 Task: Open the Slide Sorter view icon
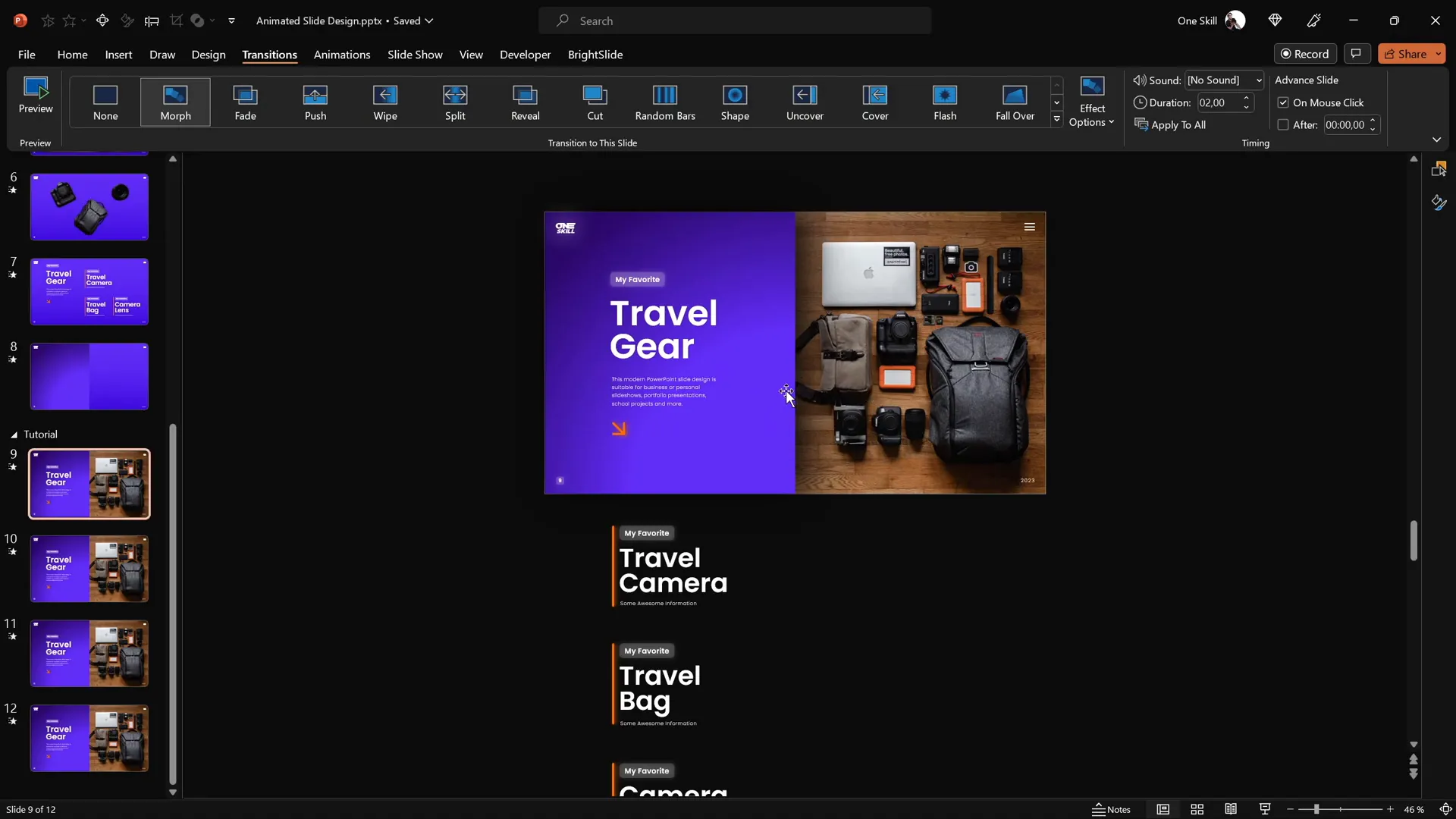pyautogui.click(x=1197, y=809)
